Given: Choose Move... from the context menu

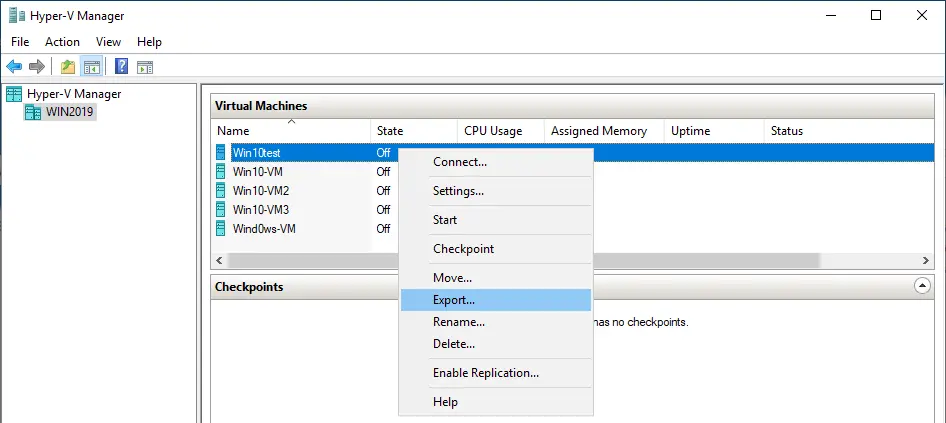Looking at the screenshot, I should [x=496, y=278].
